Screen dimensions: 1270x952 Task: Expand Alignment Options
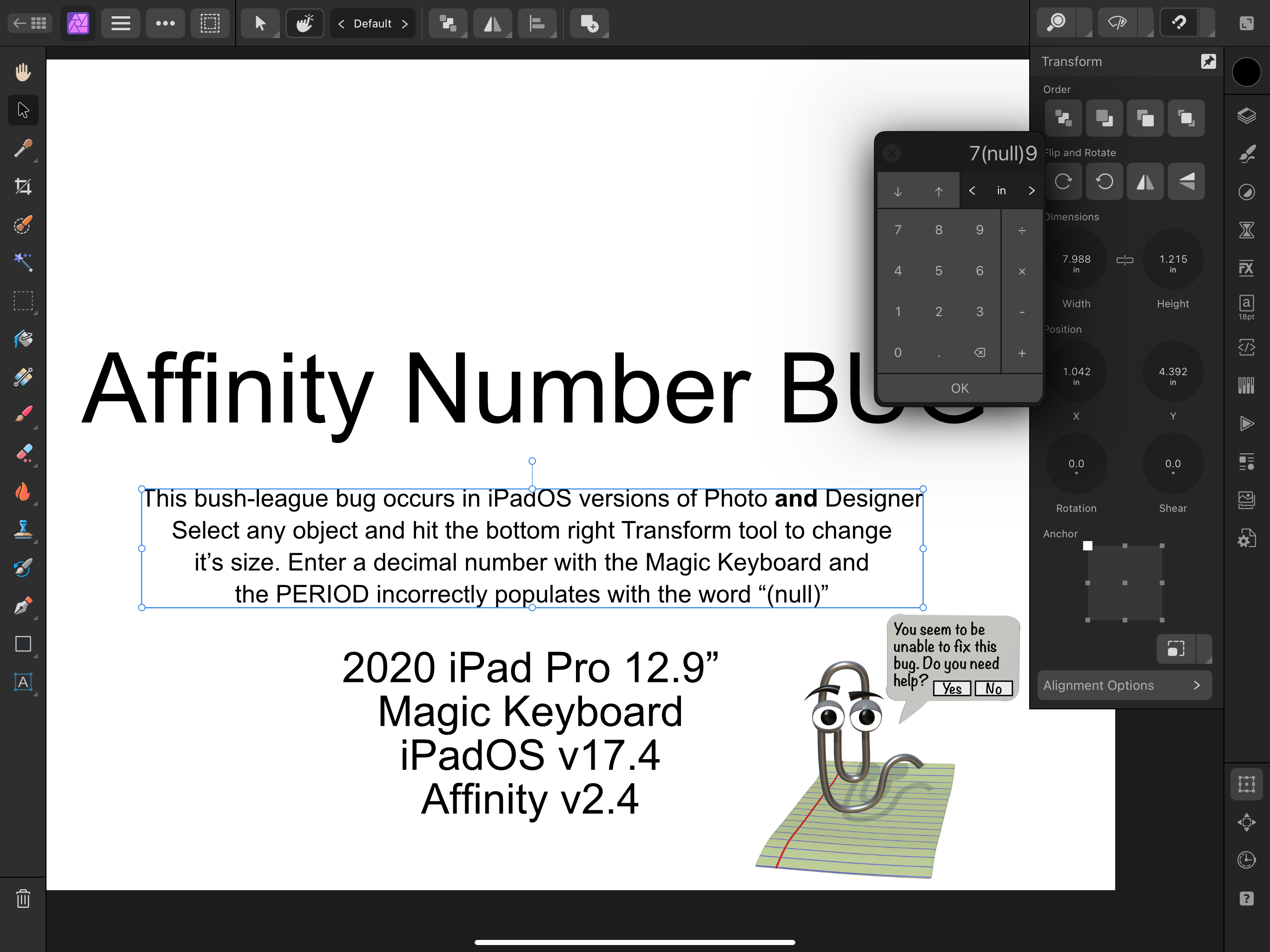coord(1125,685)
